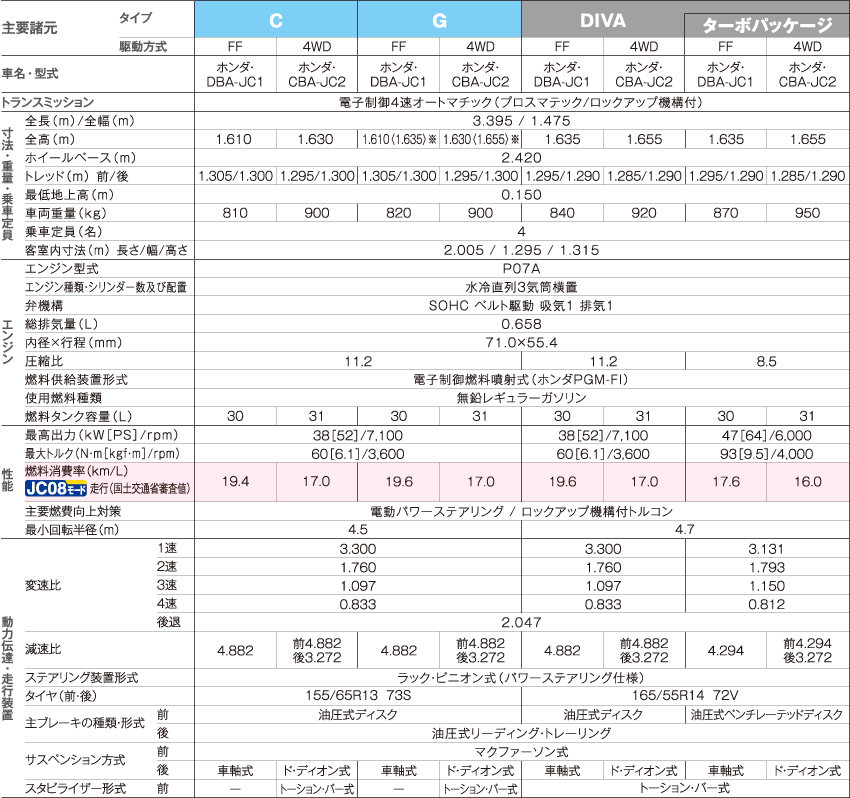
Task: Click the 155/65R13 73S tire size
Action: [x=357, y=696]
